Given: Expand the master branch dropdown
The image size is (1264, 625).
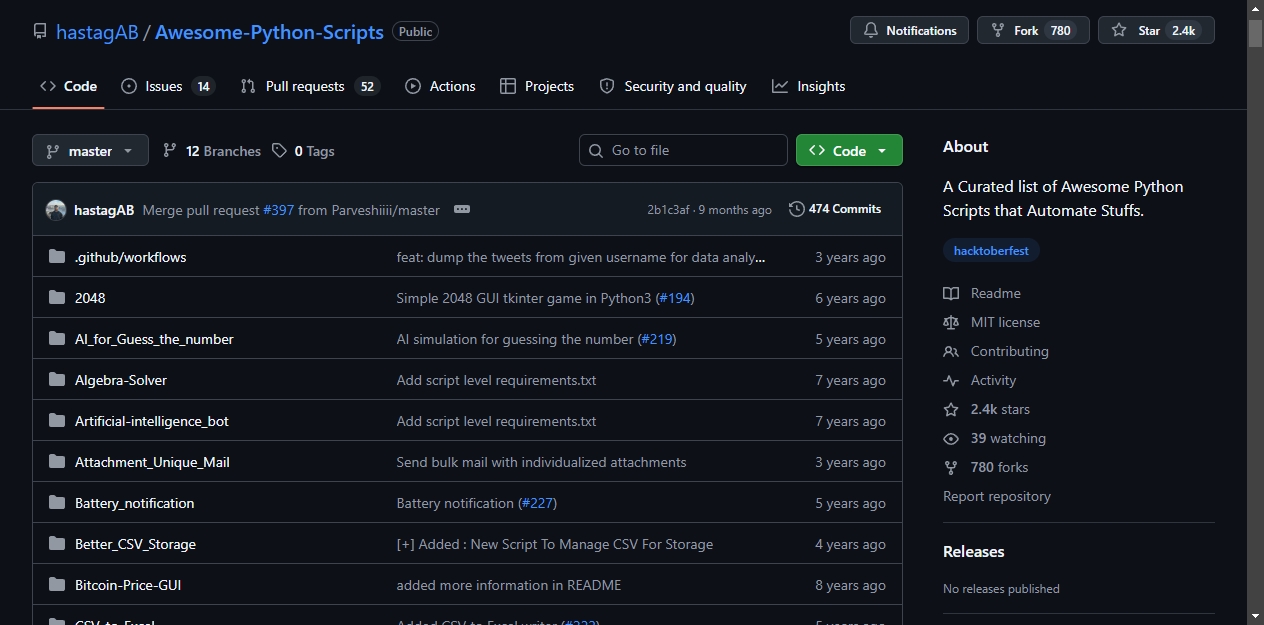Looking at the screenshot, I should (x=90, y=151).
